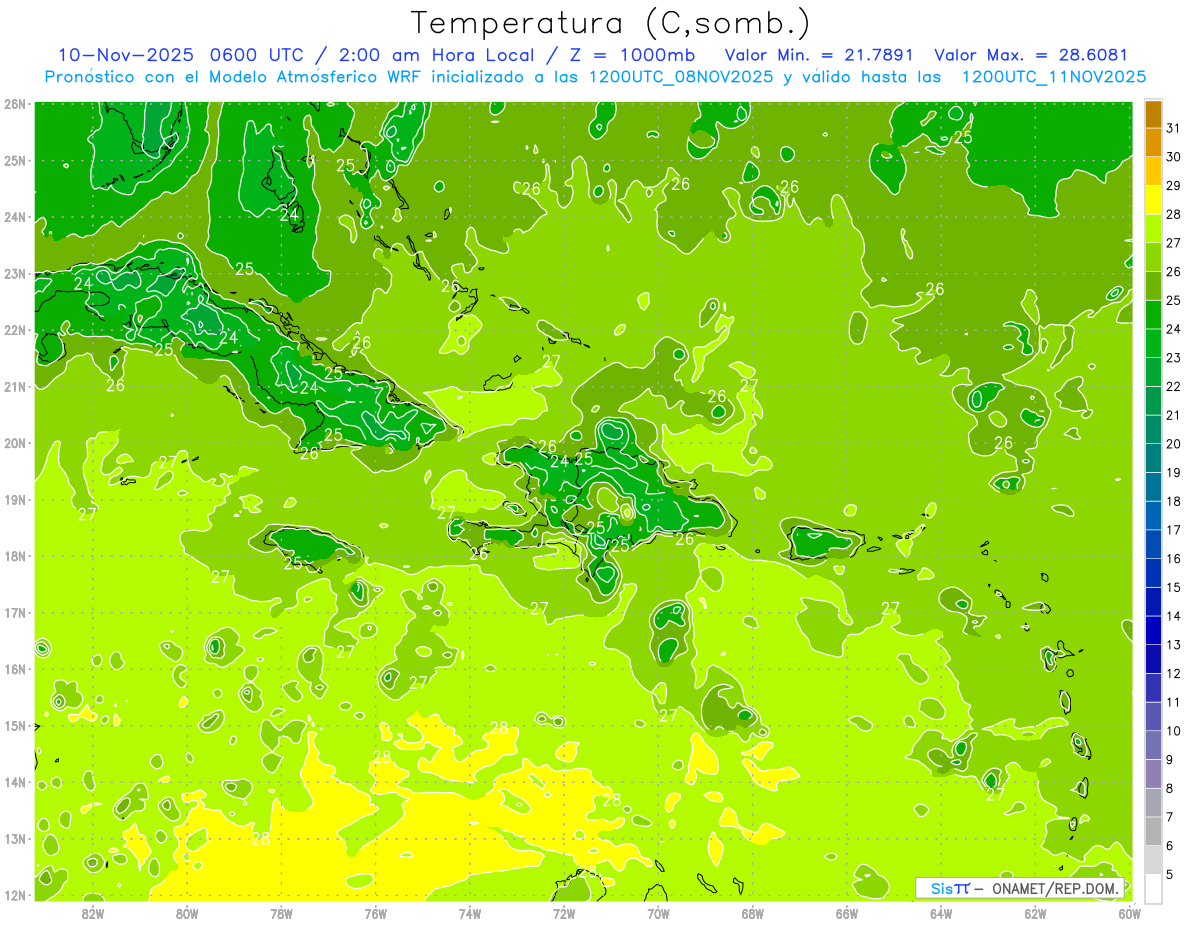Pick the lime legend band between 27 and 28
The image size is (1200, 927).
[x=1153, y=229]
